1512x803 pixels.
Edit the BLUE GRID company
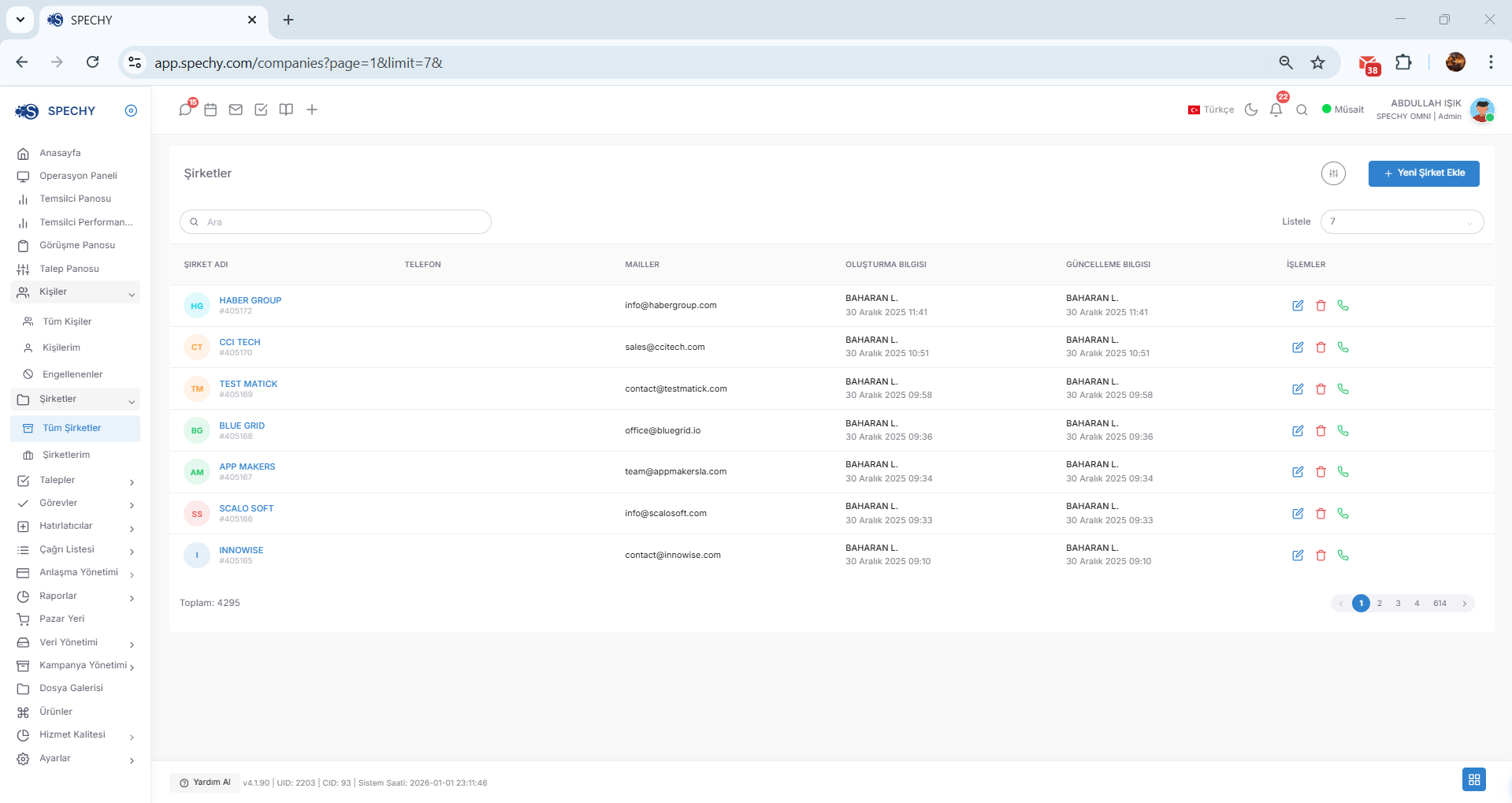[x=1298, y=430]
